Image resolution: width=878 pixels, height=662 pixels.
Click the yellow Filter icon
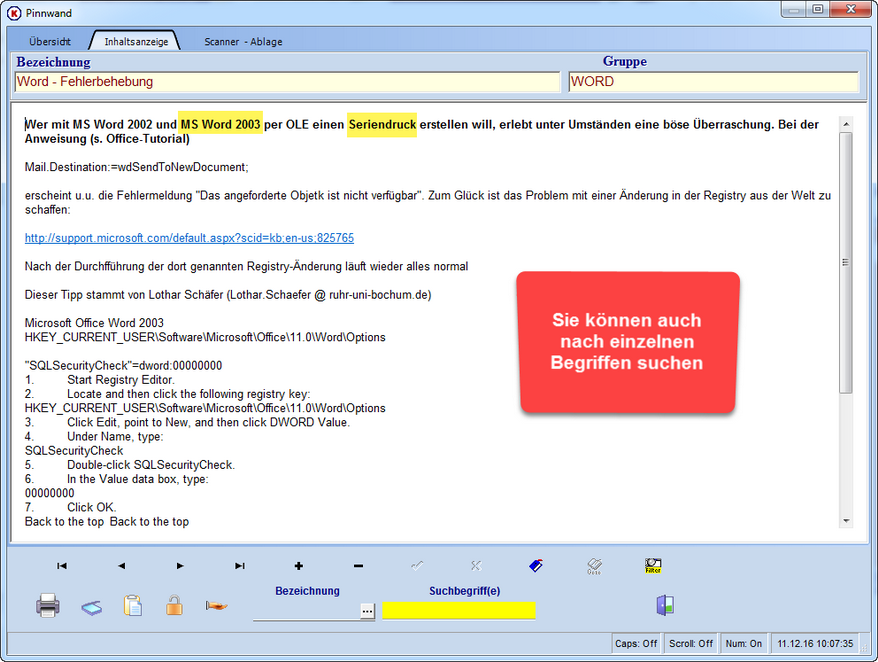pyautogui.click(x=653, y=566)
